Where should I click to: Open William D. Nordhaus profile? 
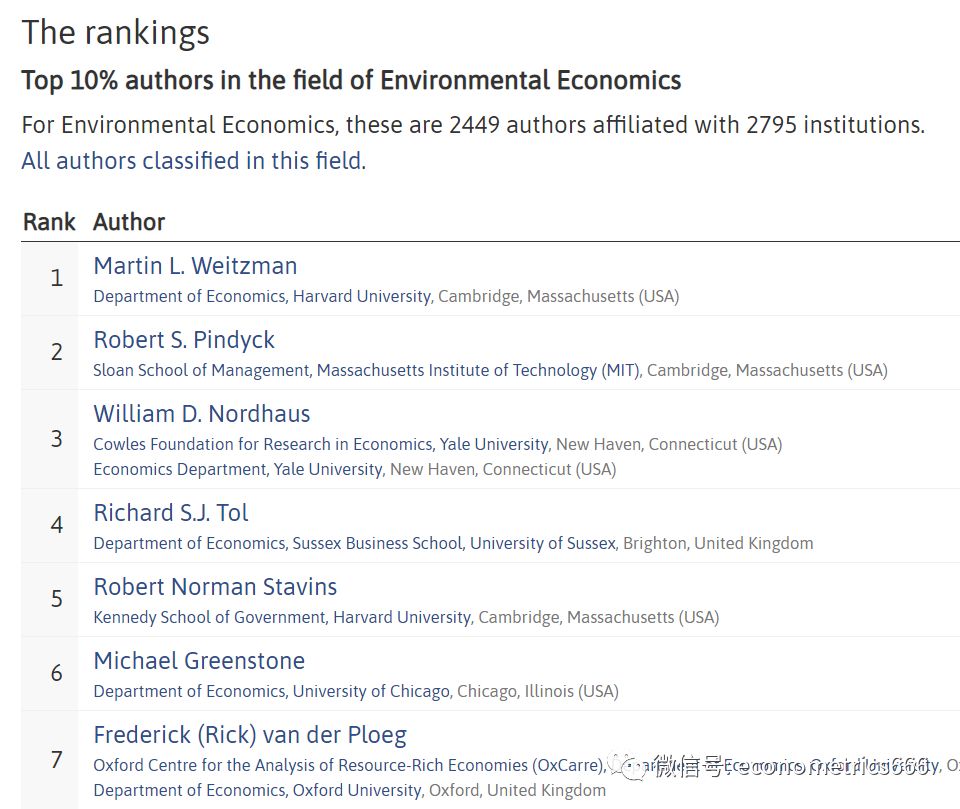pos(202,414)
